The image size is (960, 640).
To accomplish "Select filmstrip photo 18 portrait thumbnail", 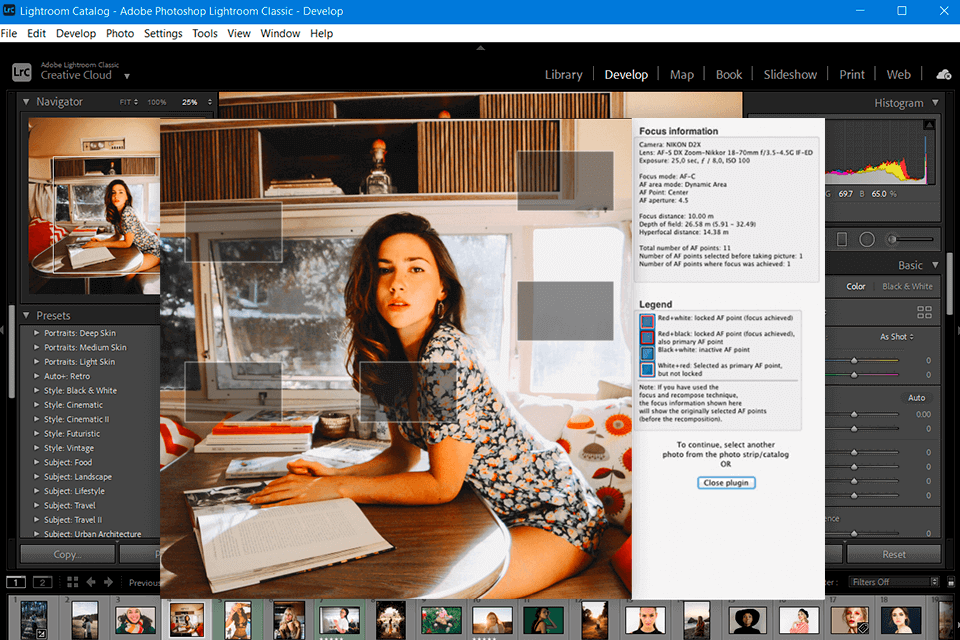I will point(900,620).
